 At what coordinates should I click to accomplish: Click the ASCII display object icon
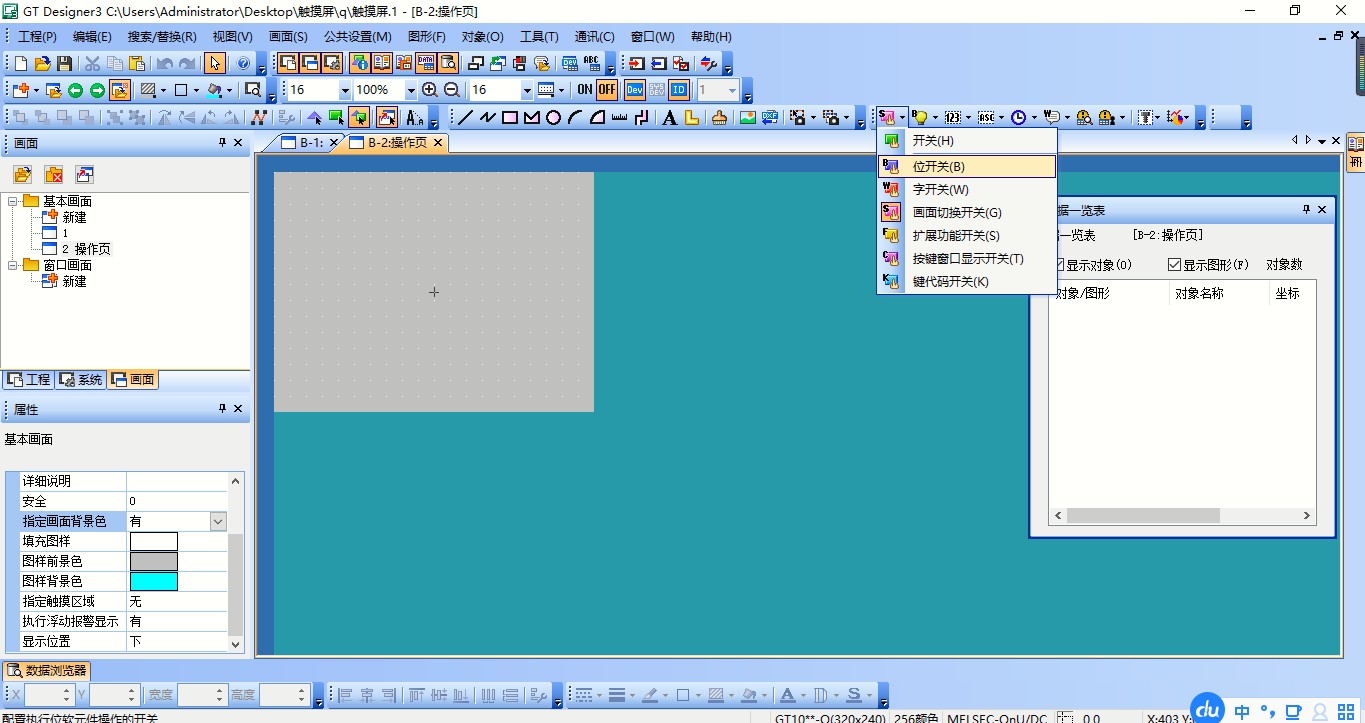tap(986, 117)
